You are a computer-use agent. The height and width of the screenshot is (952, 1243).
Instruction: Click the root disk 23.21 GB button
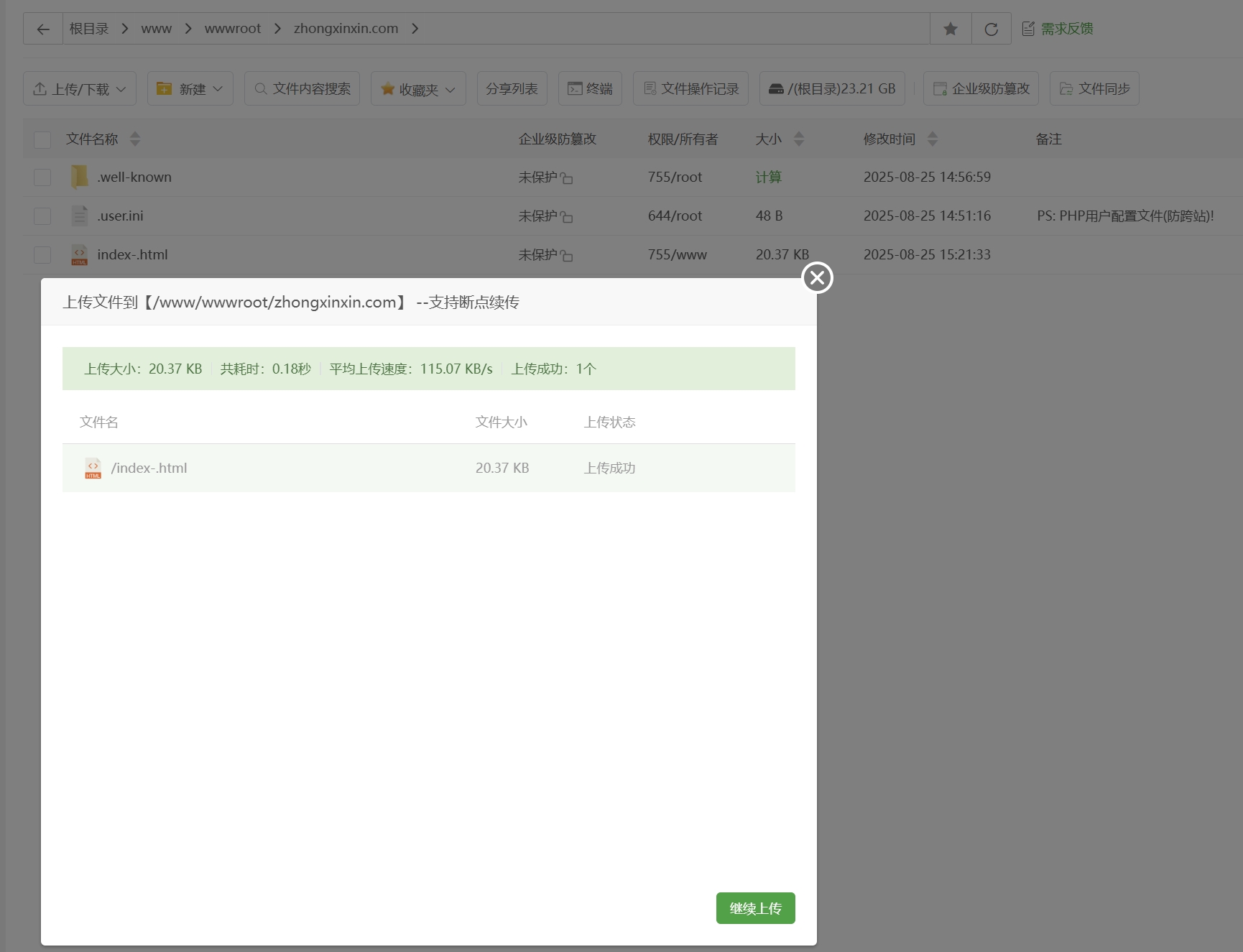[x=832, y=88]
